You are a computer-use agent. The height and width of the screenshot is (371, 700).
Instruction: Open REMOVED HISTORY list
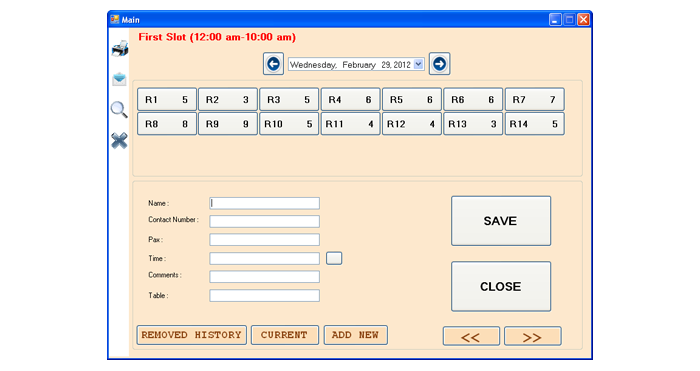[192, 335]
